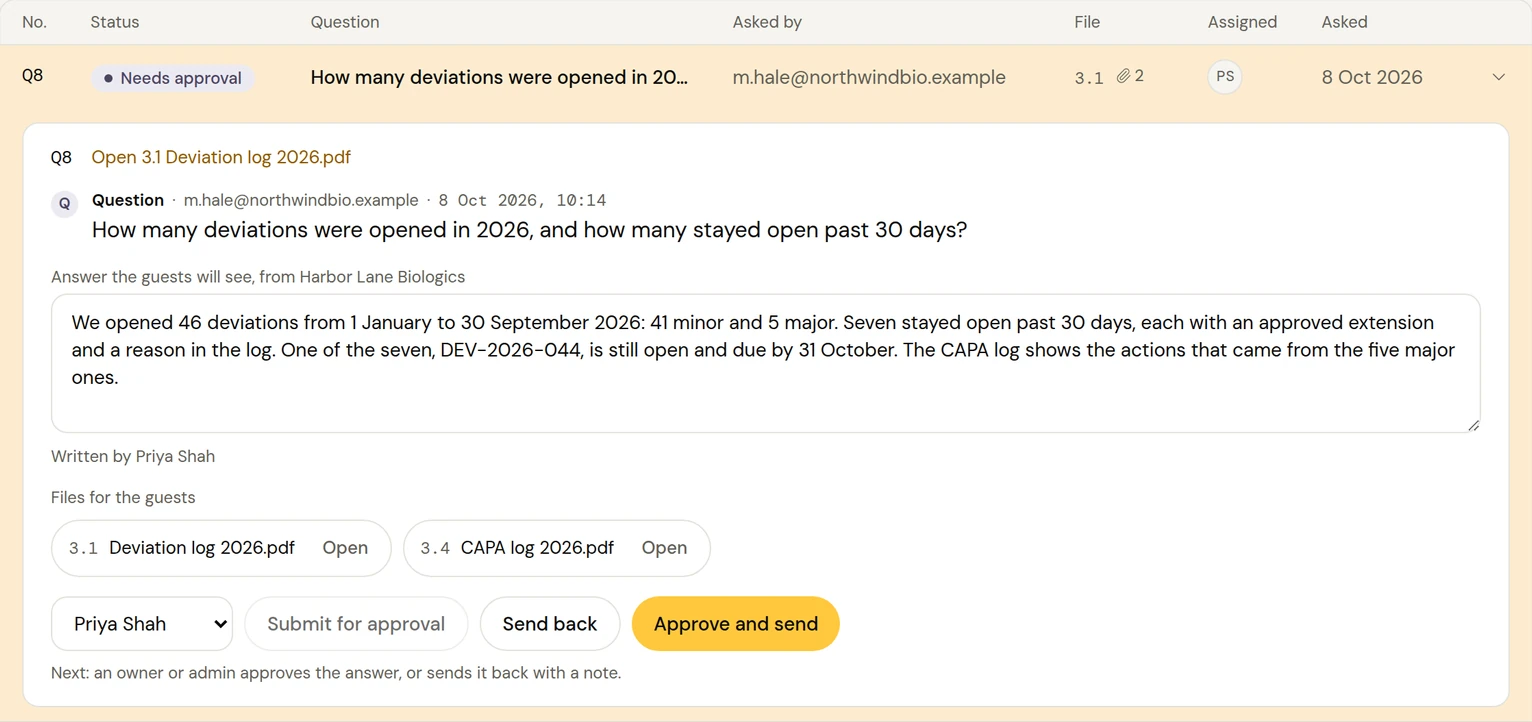Open the 3.1 Deviation log 2026.pdf header link
Viewport: 1532px width, 722px height.
point(221,157)
